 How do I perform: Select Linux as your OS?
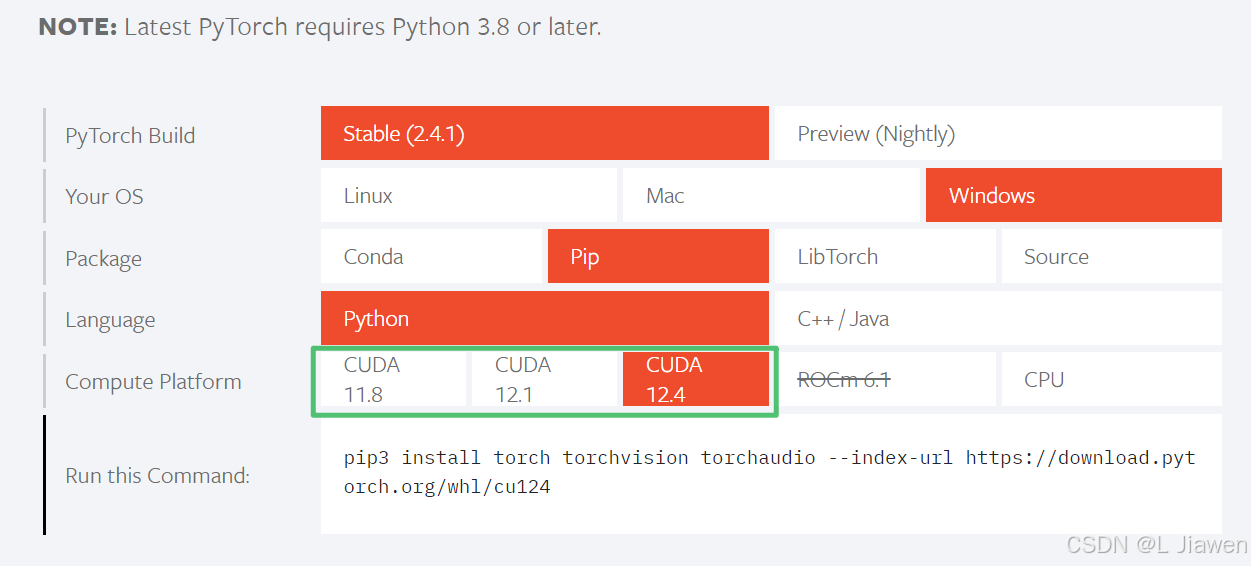click(x=469, y=195)
